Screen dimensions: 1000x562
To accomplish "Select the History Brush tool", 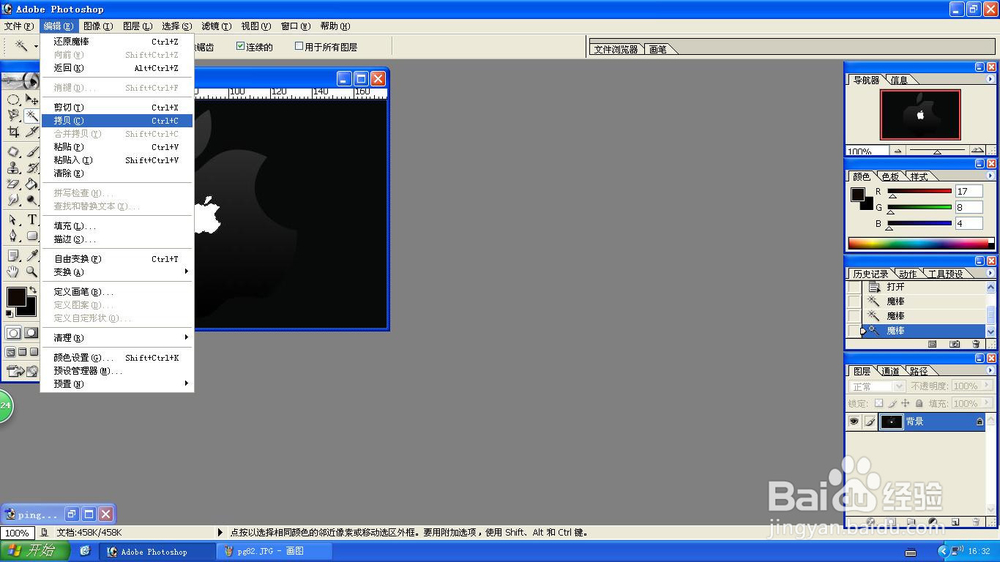I will pos(31,168).
